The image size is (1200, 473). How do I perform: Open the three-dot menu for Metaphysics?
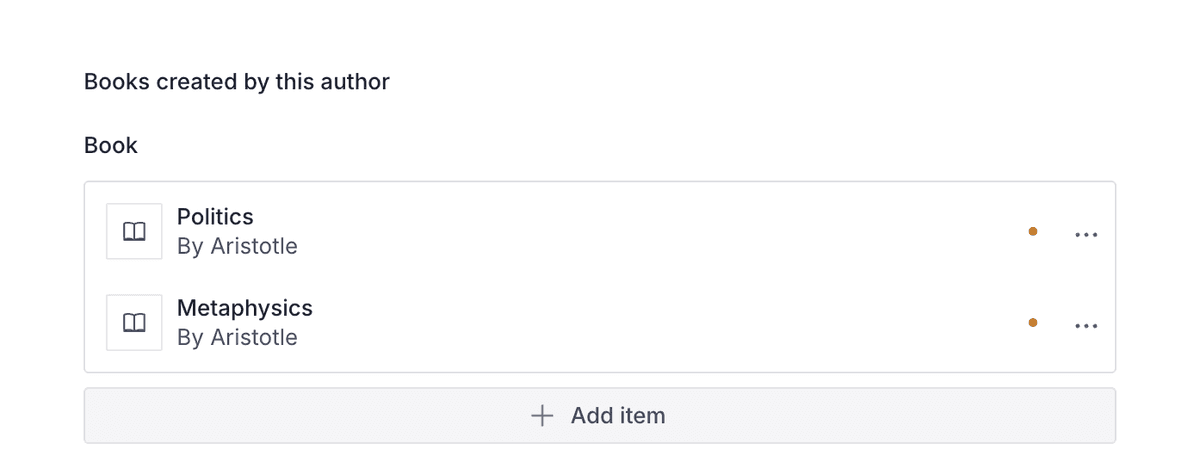pyautogui.click(x=1086, y=326)
